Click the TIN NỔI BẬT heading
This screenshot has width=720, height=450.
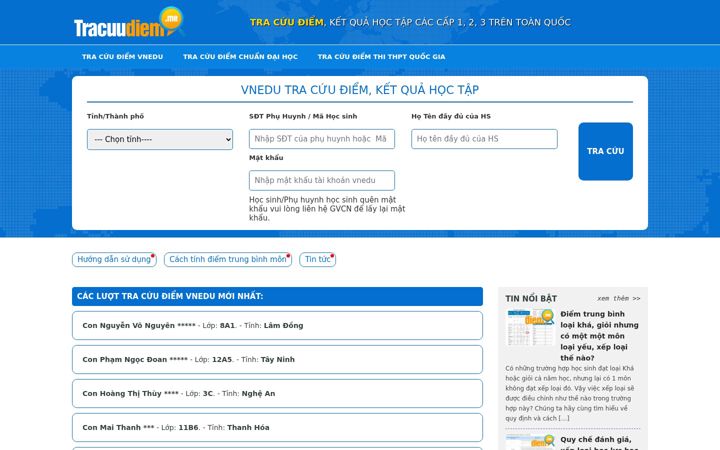[x=531, y=298]
